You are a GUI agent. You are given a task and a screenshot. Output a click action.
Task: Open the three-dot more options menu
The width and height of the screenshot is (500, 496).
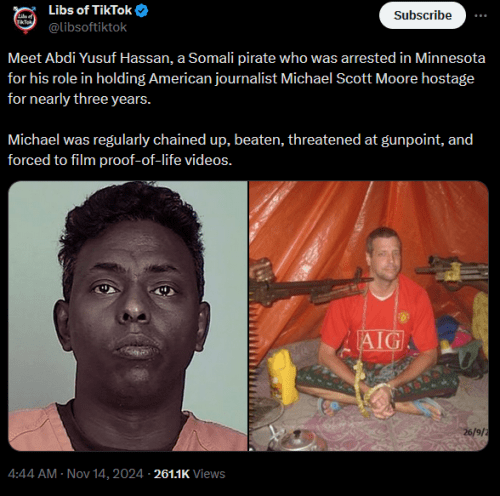[x=480, y=16]
